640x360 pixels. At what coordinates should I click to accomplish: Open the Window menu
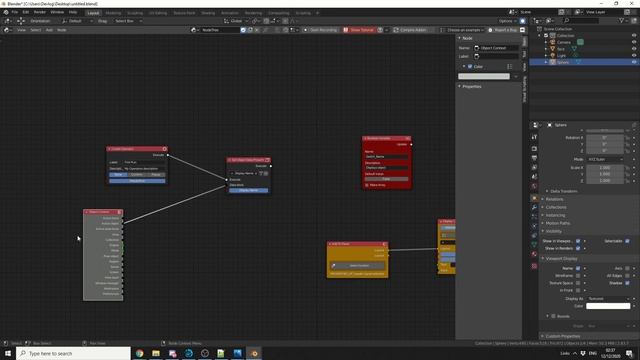coord(57,12)
